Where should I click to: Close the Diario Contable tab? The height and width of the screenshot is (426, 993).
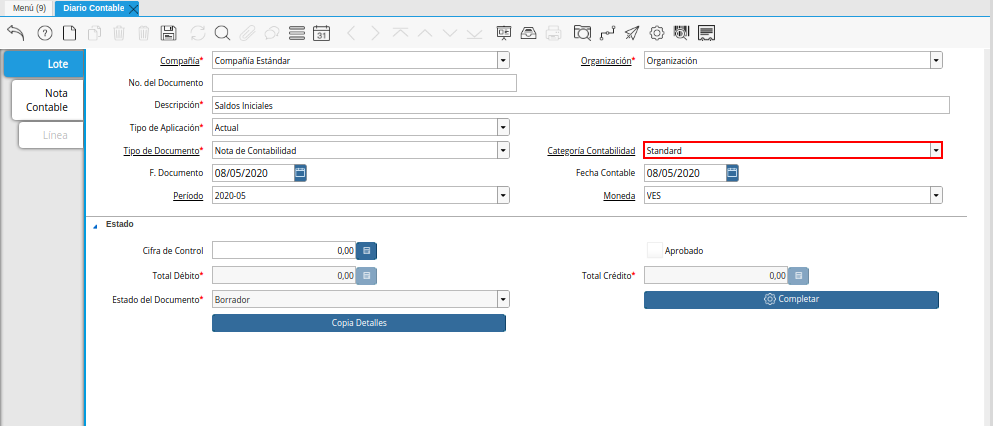(x=132, y=9)
